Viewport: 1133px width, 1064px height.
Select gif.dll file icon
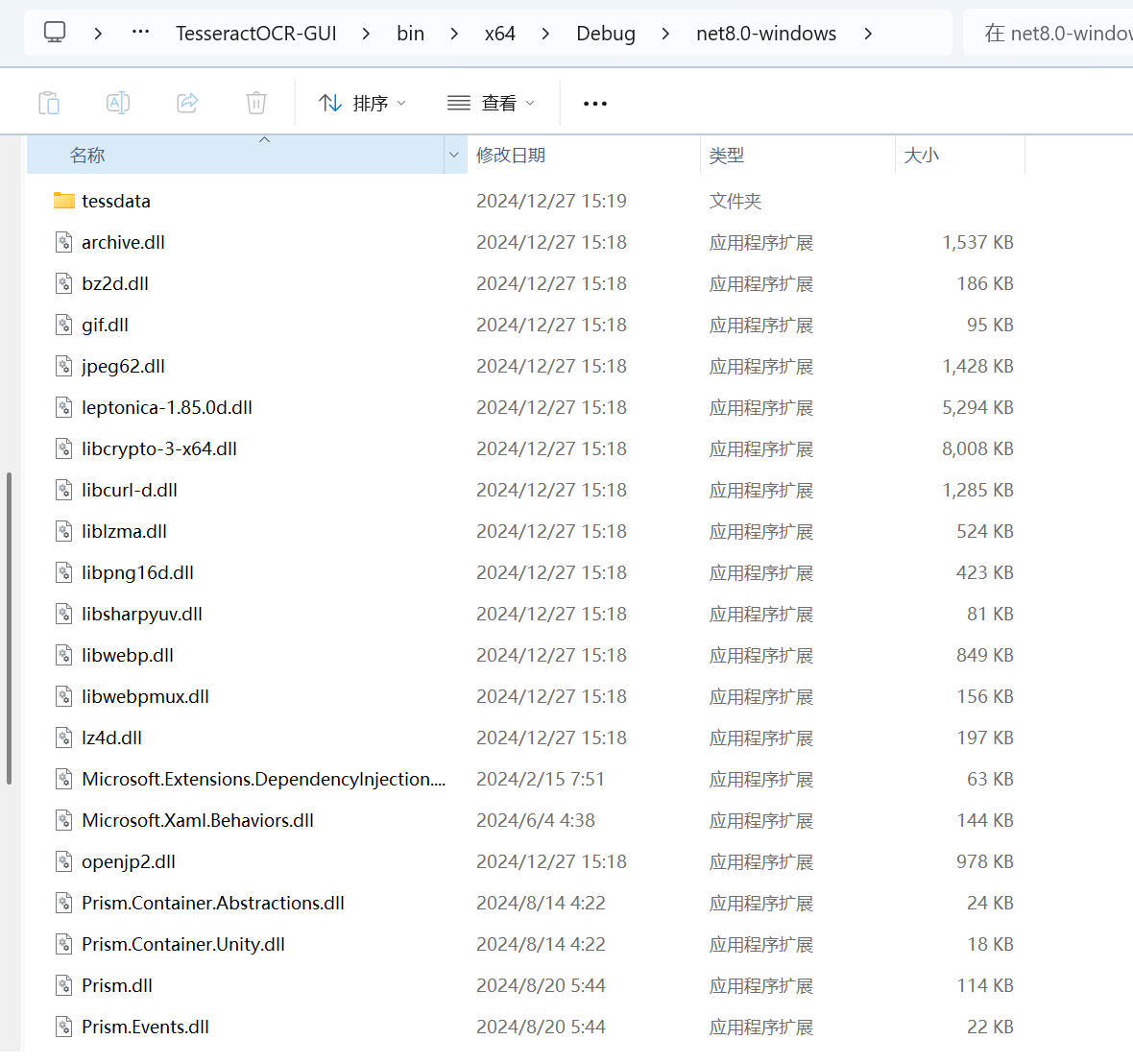(x=64, y=325)
